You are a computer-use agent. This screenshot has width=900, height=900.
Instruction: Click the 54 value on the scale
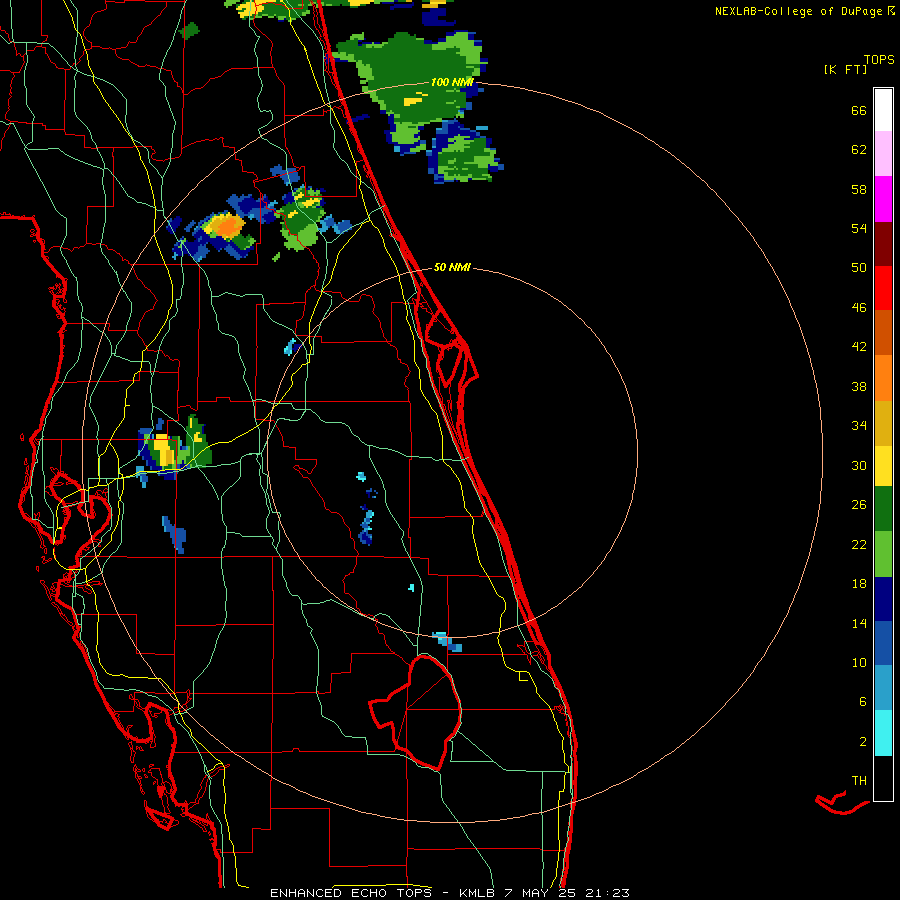pos(859,228)
